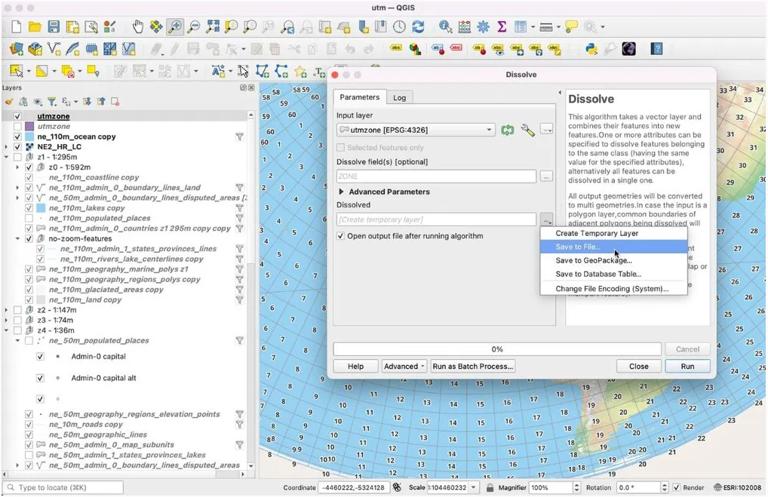Viewport: 768px width, 497px height.
Task: Click the Statistical Summary sigma icon
Action: coord(502,26)
